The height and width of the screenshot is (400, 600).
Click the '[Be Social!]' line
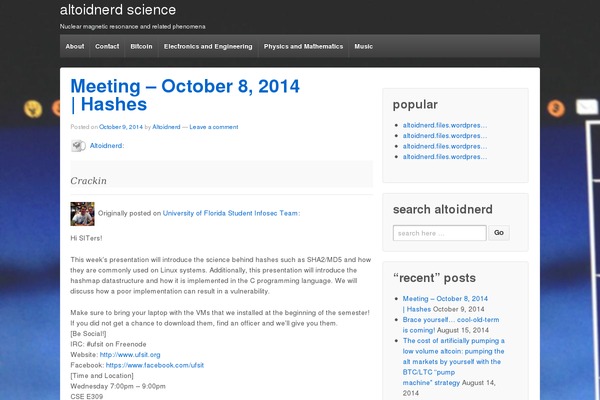88,334
